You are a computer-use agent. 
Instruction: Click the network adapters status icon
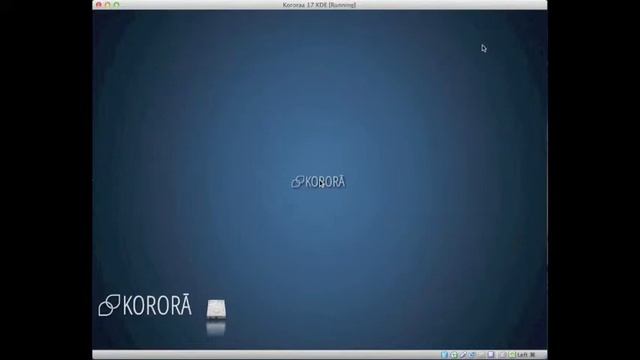click(472, 355)
